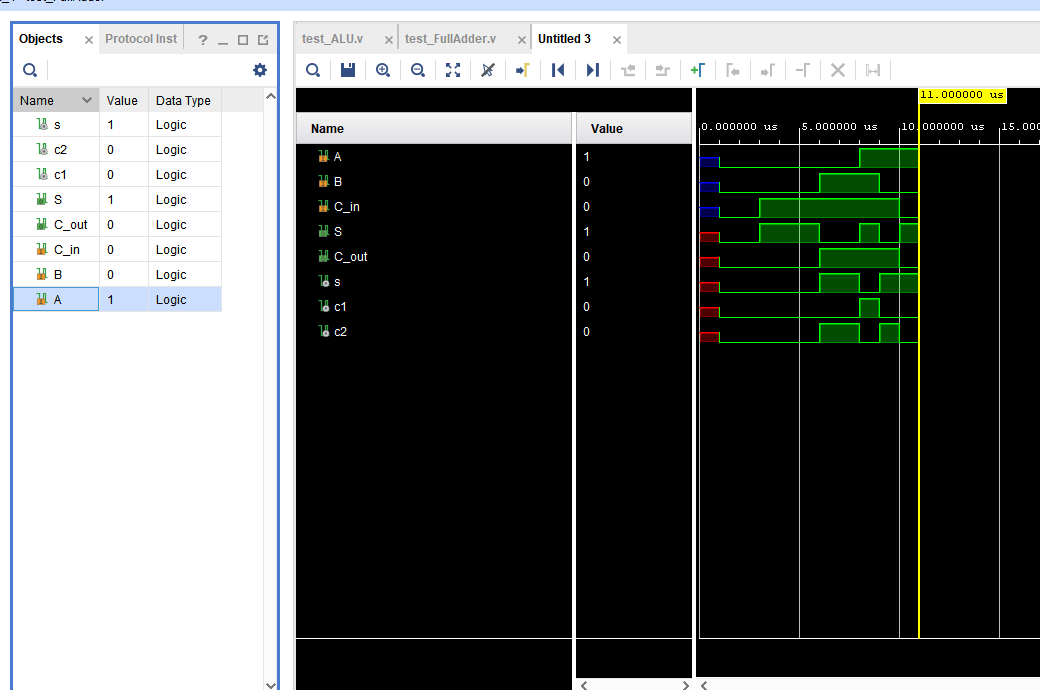Zoom fit the waveform view
The width and height of the screenshot is (1040, 690).
point(453,70)
